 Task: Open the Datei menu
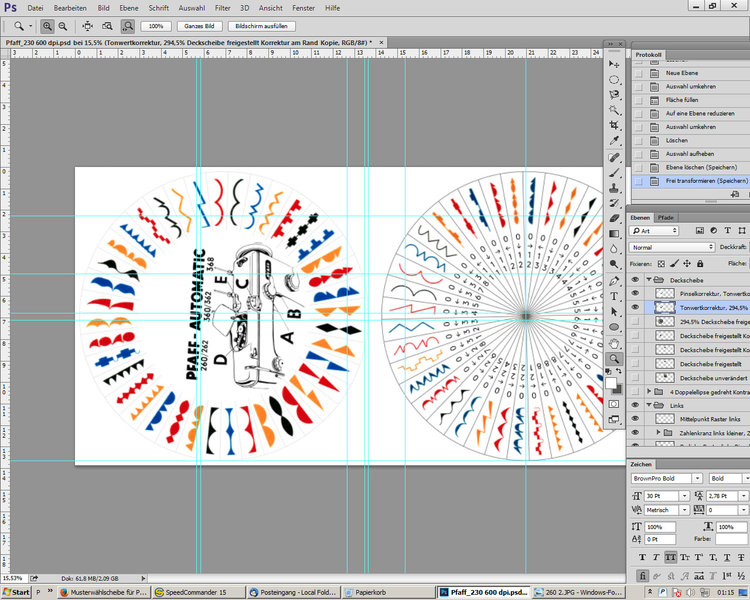[x=35, y=8]
